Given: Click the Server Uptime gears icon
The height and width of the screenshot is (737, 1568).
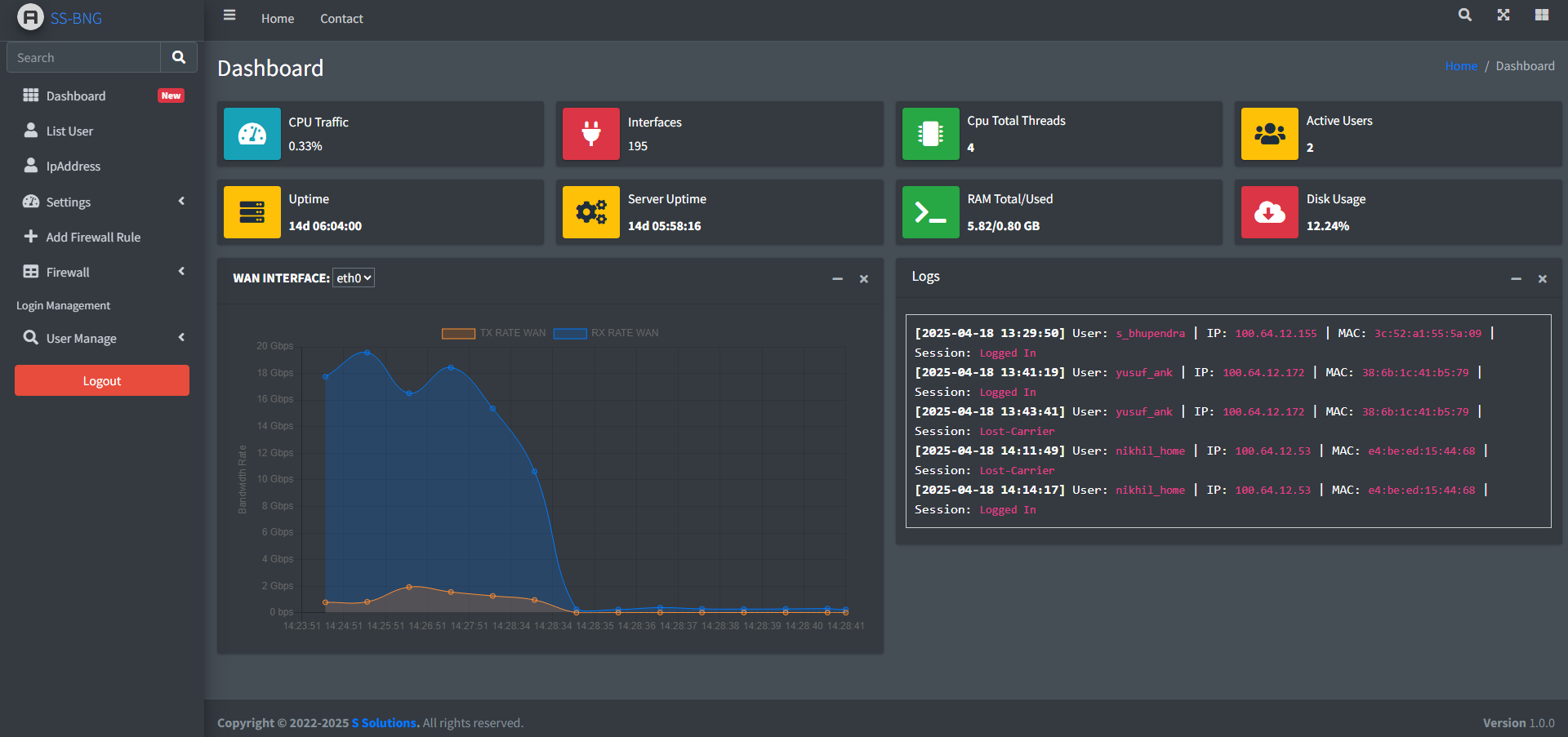Looking at the screenshot, I should click(x=591, y=212).
